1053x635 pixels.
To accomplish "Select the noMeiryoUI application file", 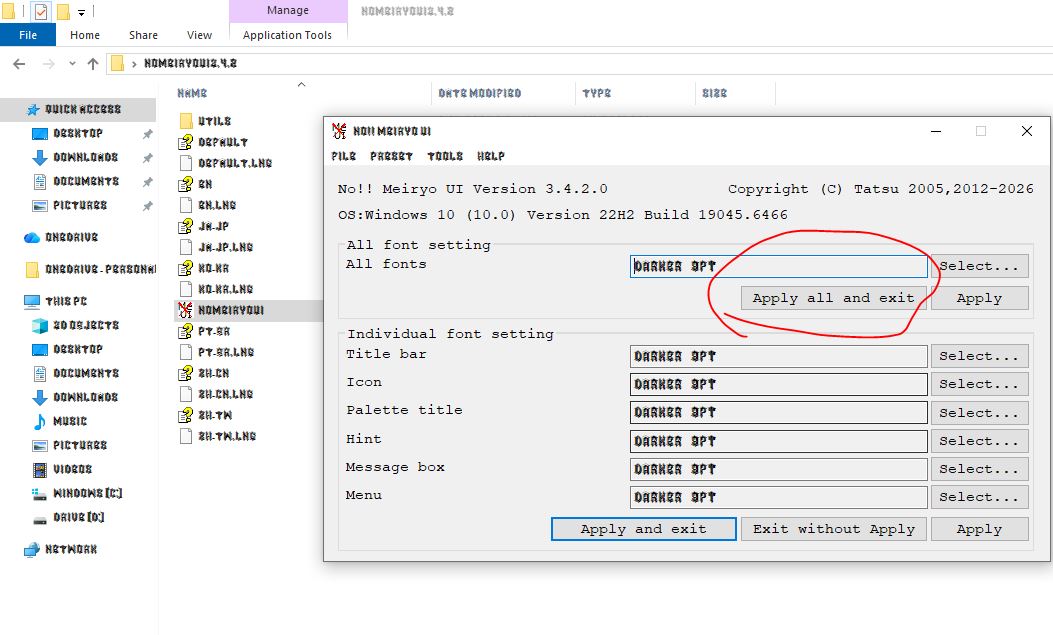I will [222, 310].
